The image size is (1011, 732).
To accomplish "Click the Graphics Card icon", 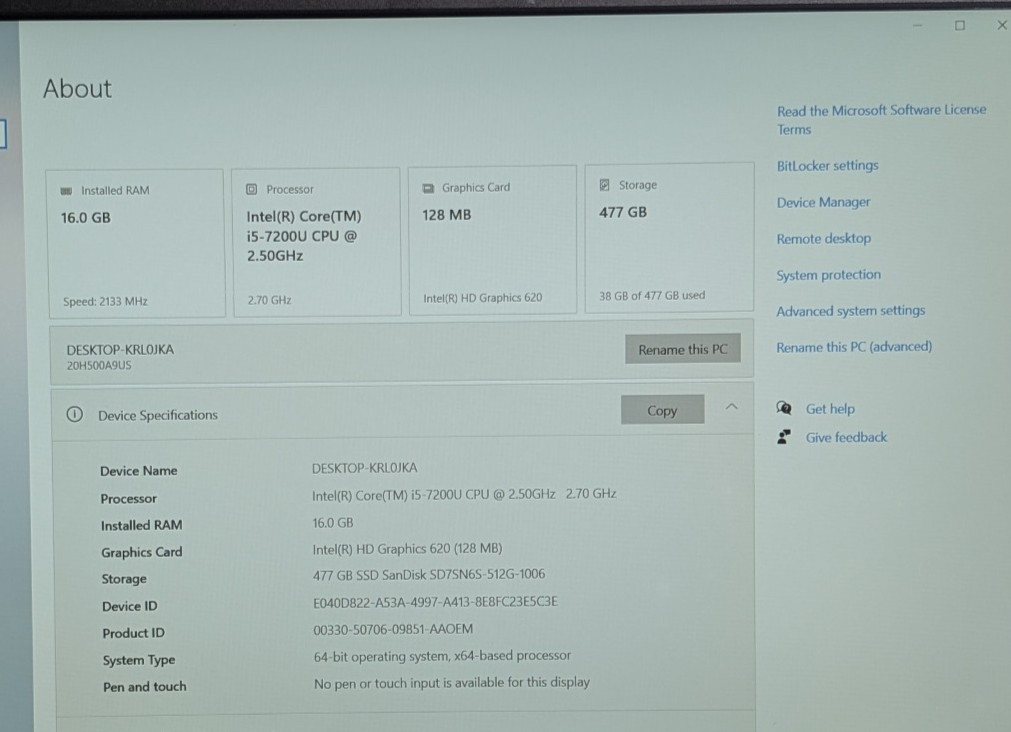I will click(428, 188).
